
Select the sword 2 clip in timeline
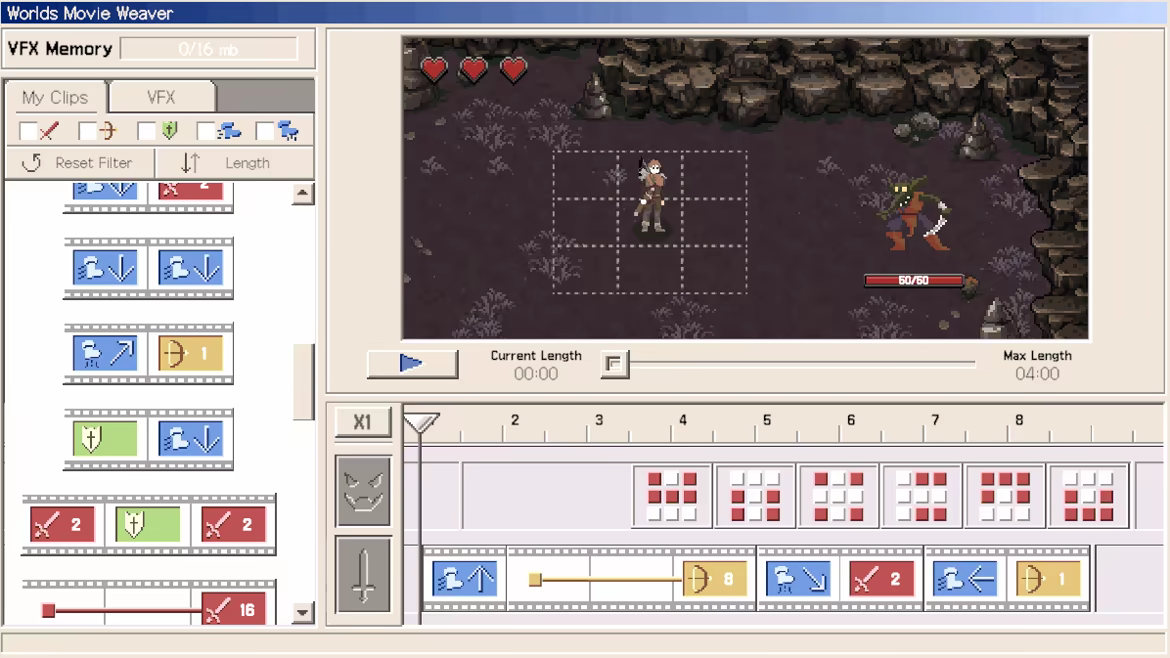coord(881,578)
